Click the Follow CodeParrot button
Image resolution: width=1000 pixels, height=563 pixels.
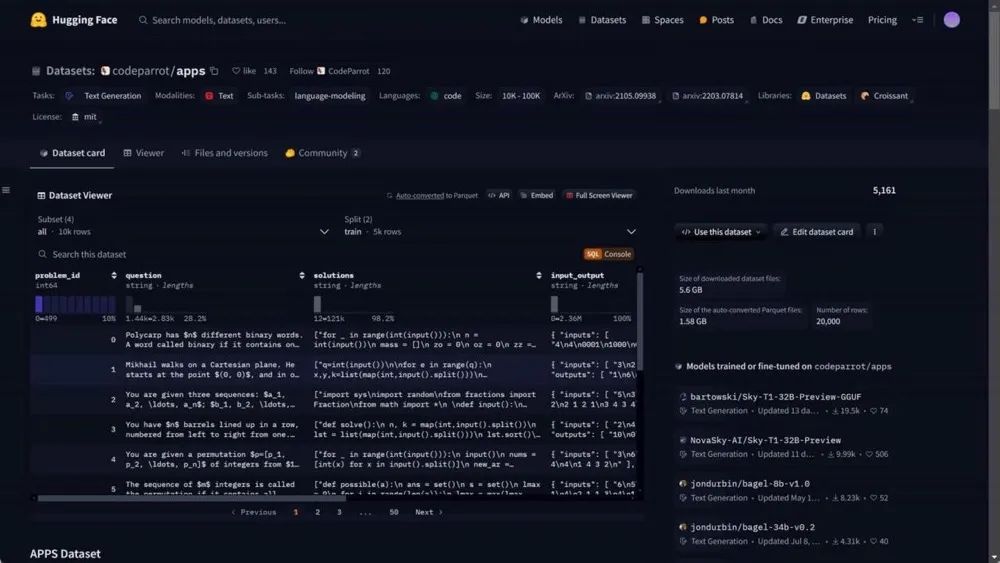(x=330, y=71)
